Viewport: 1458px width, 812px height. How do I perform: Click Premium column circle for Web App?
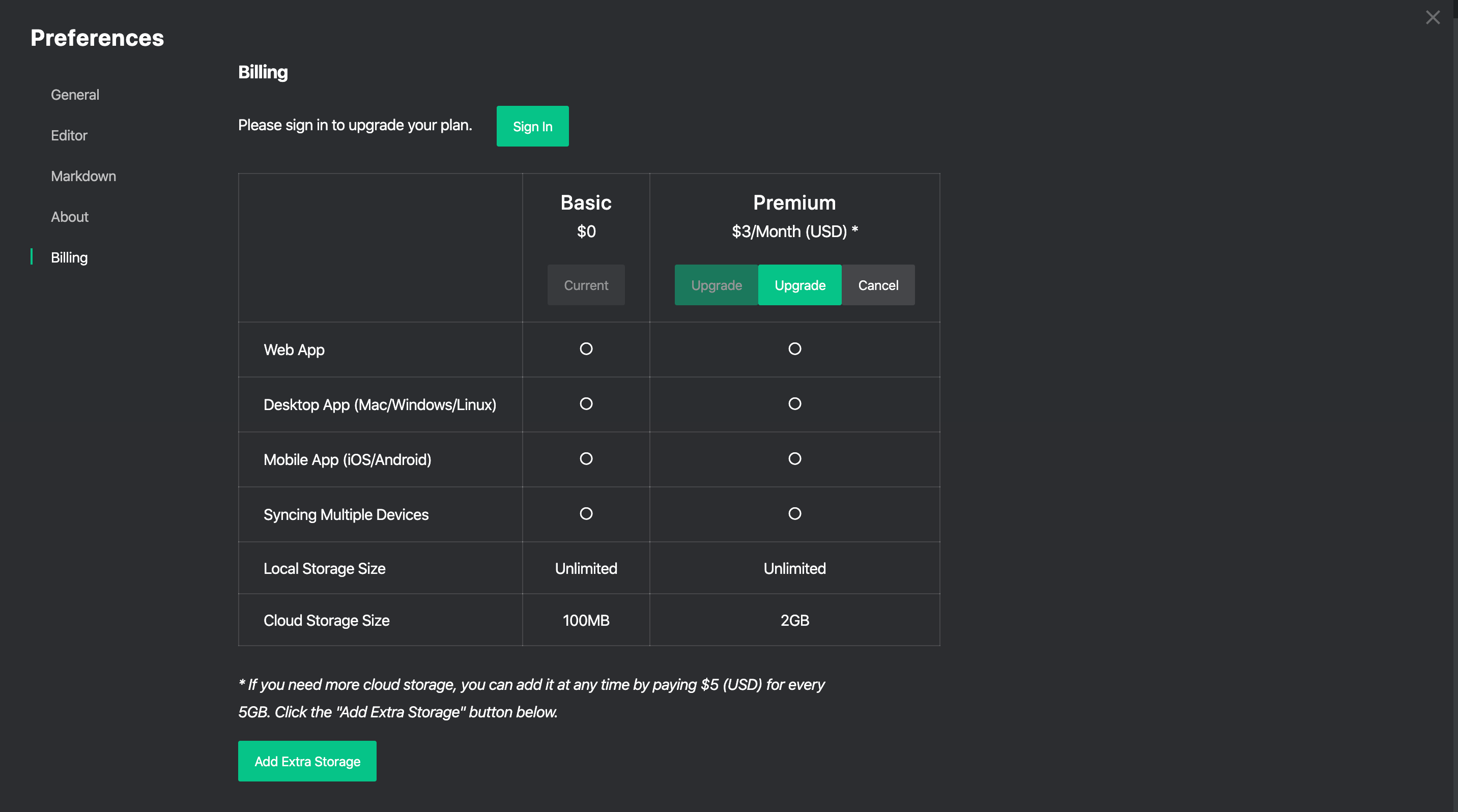click(x=794, y=349)
